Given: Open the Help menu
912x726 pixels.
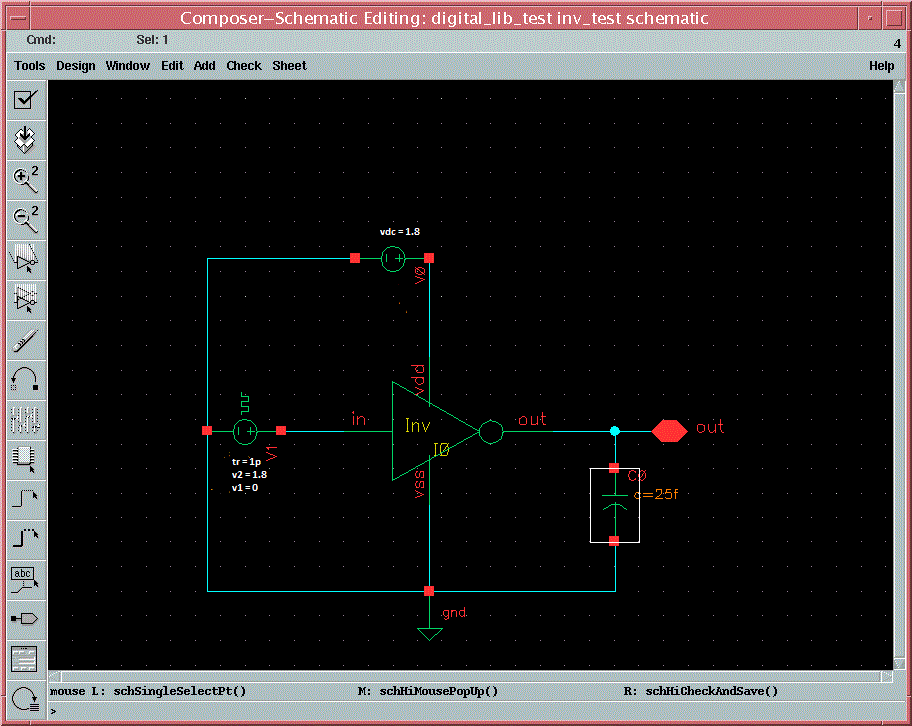Looking at the screenshot, I should click(881, 66).
